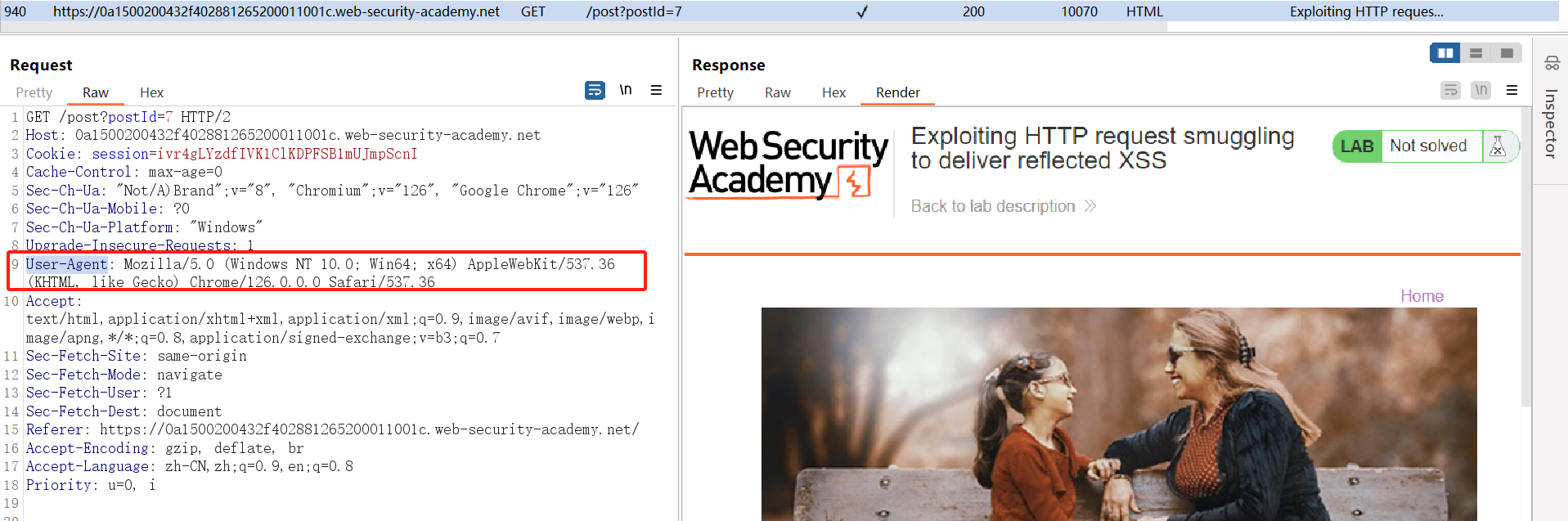
Task: Click the Host header line in request
Action: click(x=283, y=135)
